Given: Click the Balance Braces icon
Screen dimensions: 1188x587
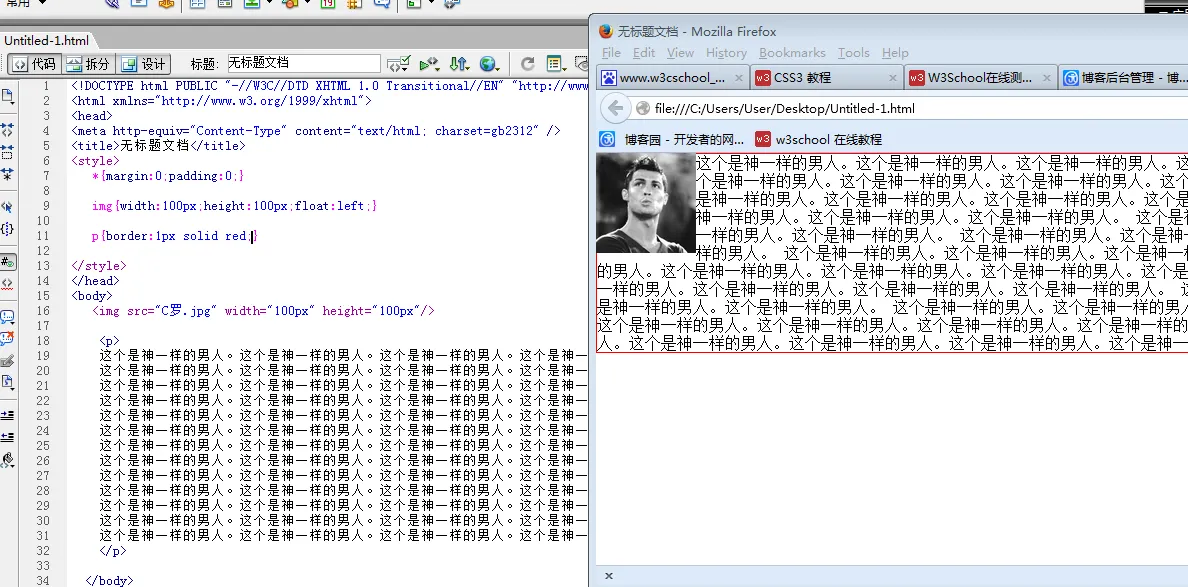Looking at the screenshot, I should 8,228.
